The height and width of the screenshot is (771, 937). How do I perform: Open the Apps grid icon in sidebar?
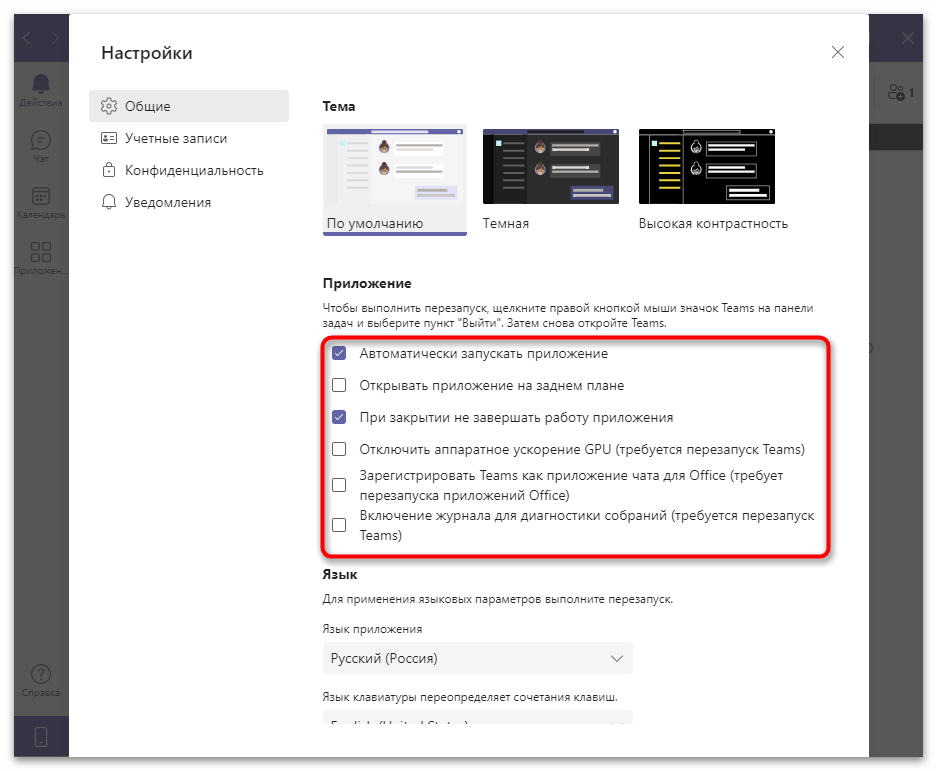[x=41, y=252]
